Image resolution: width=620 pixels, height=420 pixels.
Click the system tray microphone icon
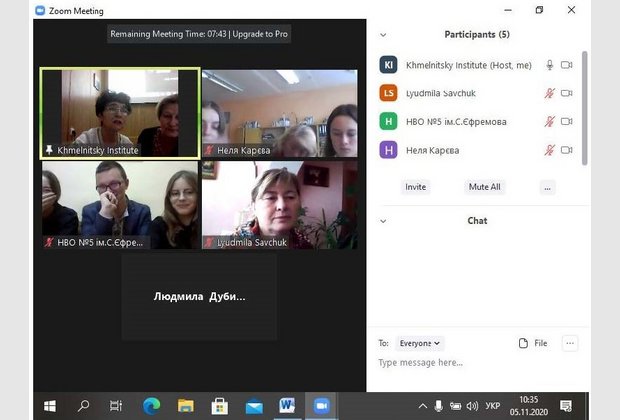point(439,406)
